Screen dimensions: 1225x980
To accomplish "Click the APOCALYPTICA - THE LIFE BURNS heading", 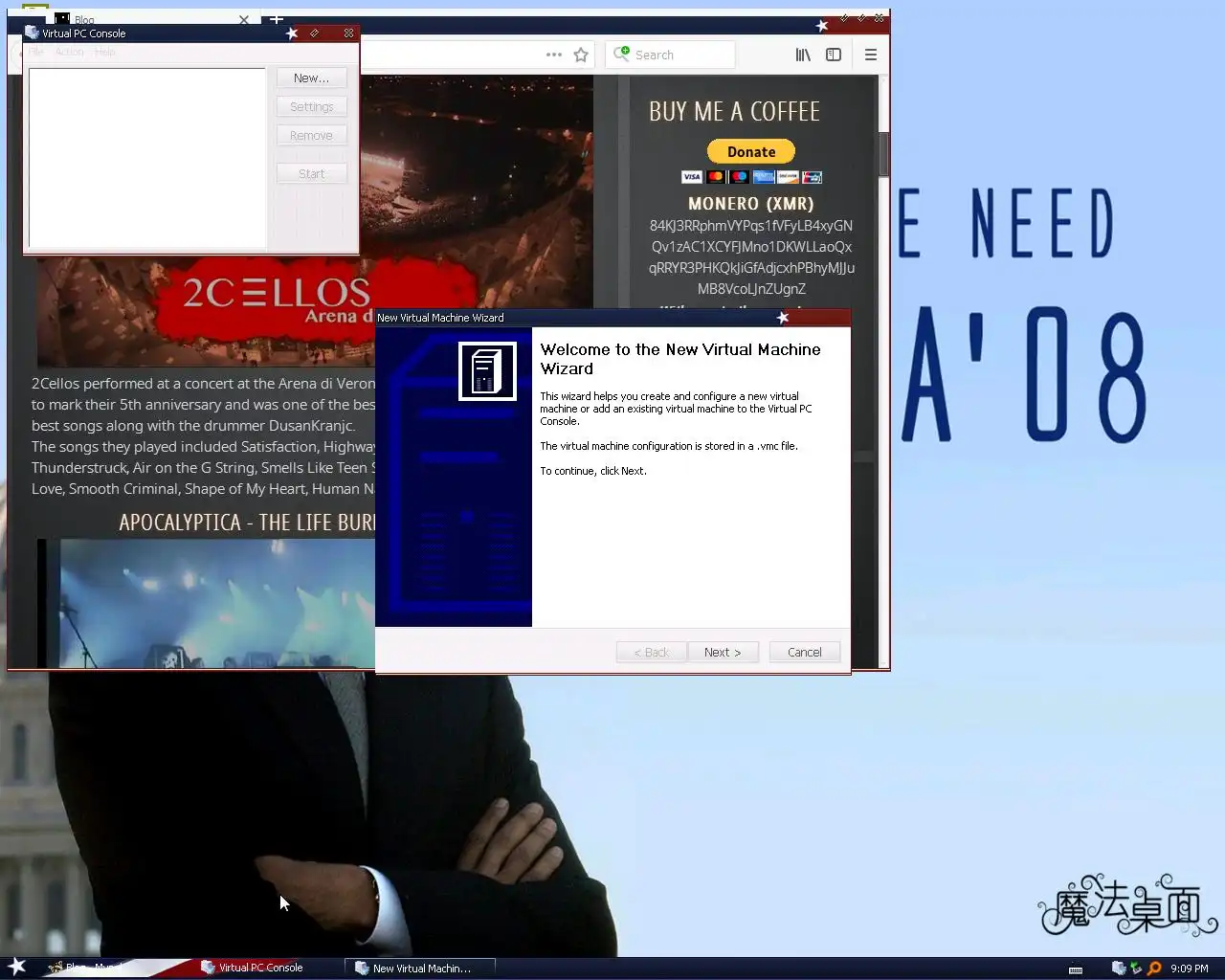I will (247, 523).
